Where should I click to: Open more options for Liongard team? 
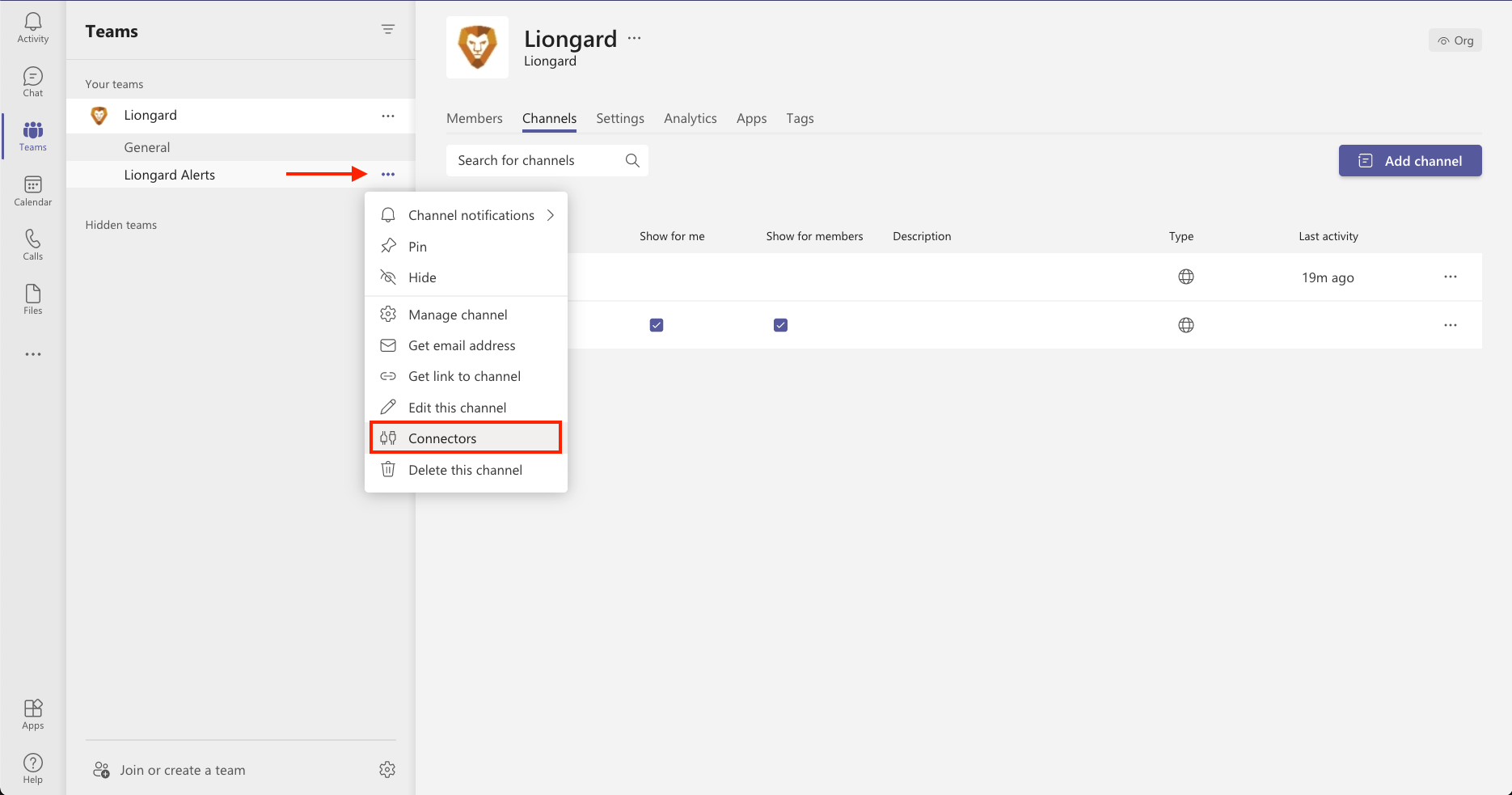(x=388, y=116)
